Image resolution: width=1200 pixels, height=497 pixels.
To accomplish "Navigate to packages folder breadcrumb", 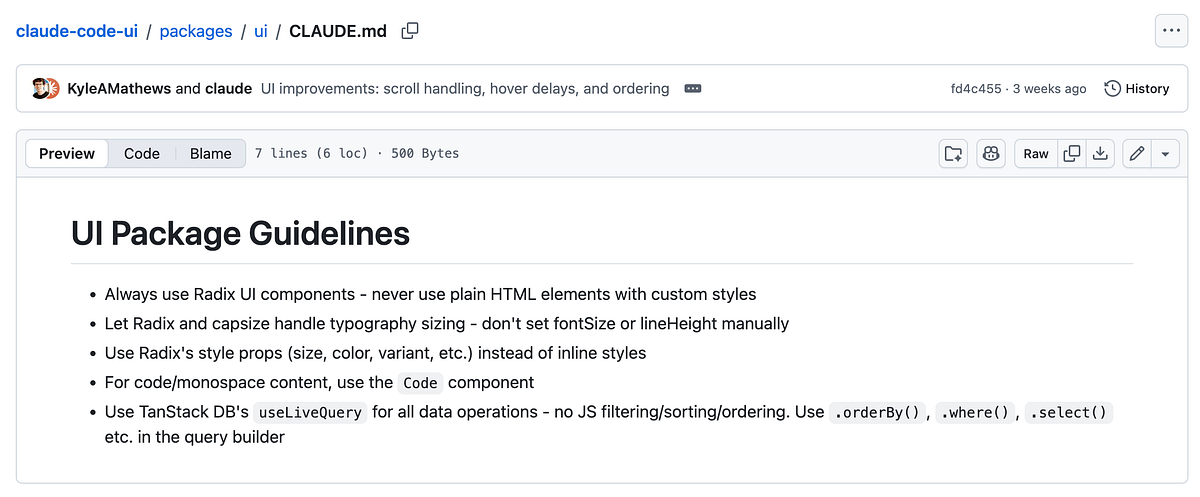I will coord(196,31).
